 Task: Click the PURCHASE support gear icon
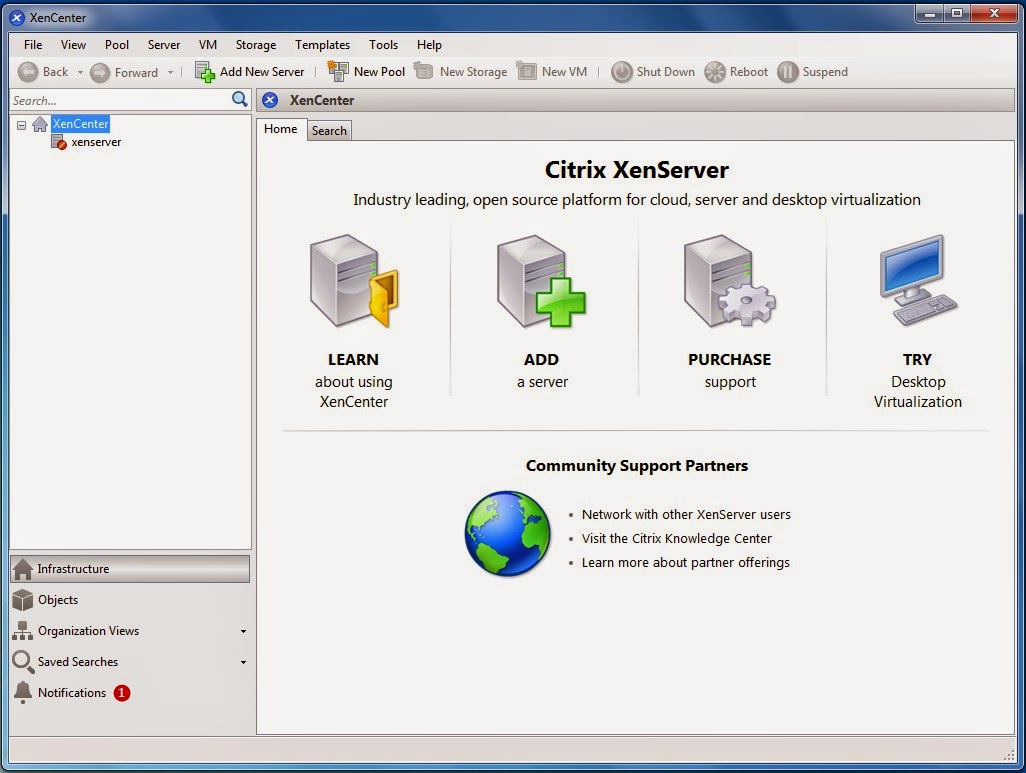[730, 281]
